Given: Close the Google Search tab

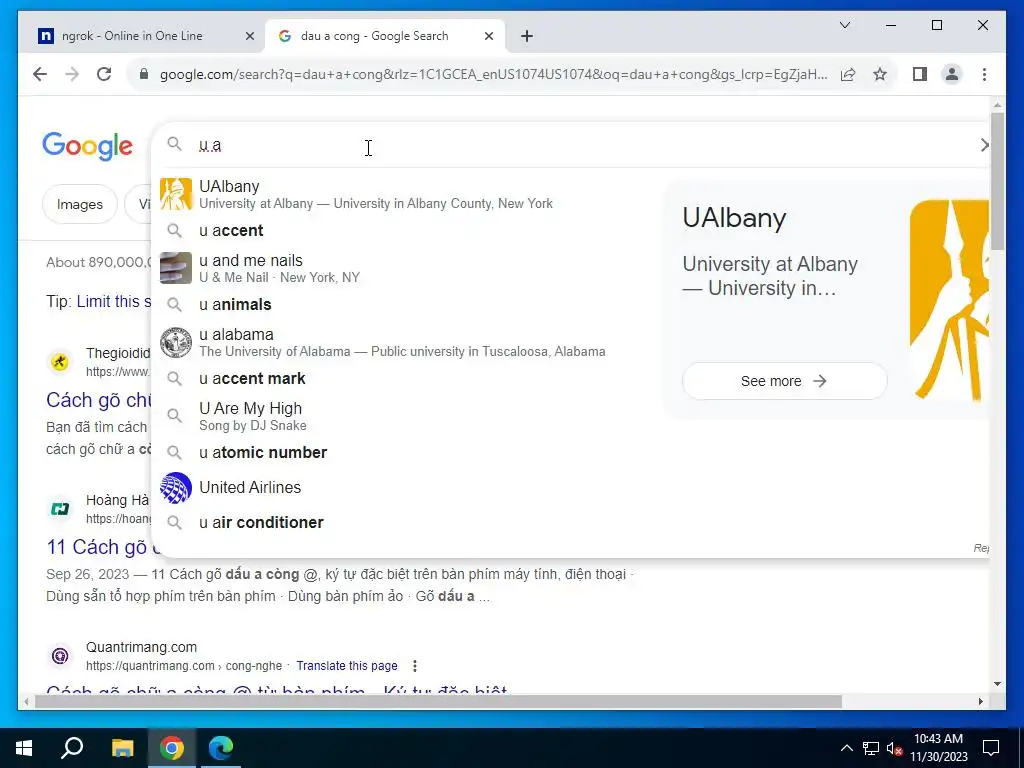Looking at the screenshot, I should (x=488, y=36).
